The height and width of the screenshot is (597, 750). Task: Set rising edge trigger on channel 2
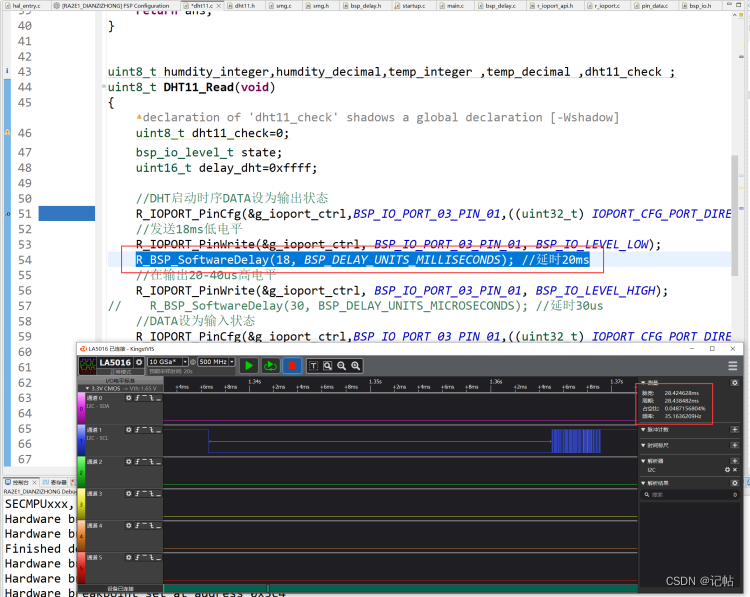[x=137, y=462]
